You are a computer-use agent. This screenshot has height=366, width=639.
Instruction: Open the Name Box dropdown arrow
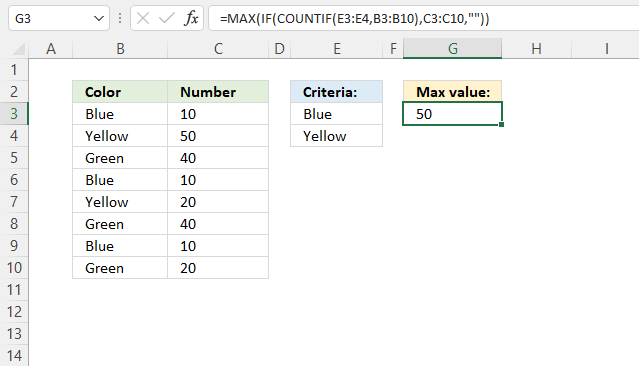(99, 18)
